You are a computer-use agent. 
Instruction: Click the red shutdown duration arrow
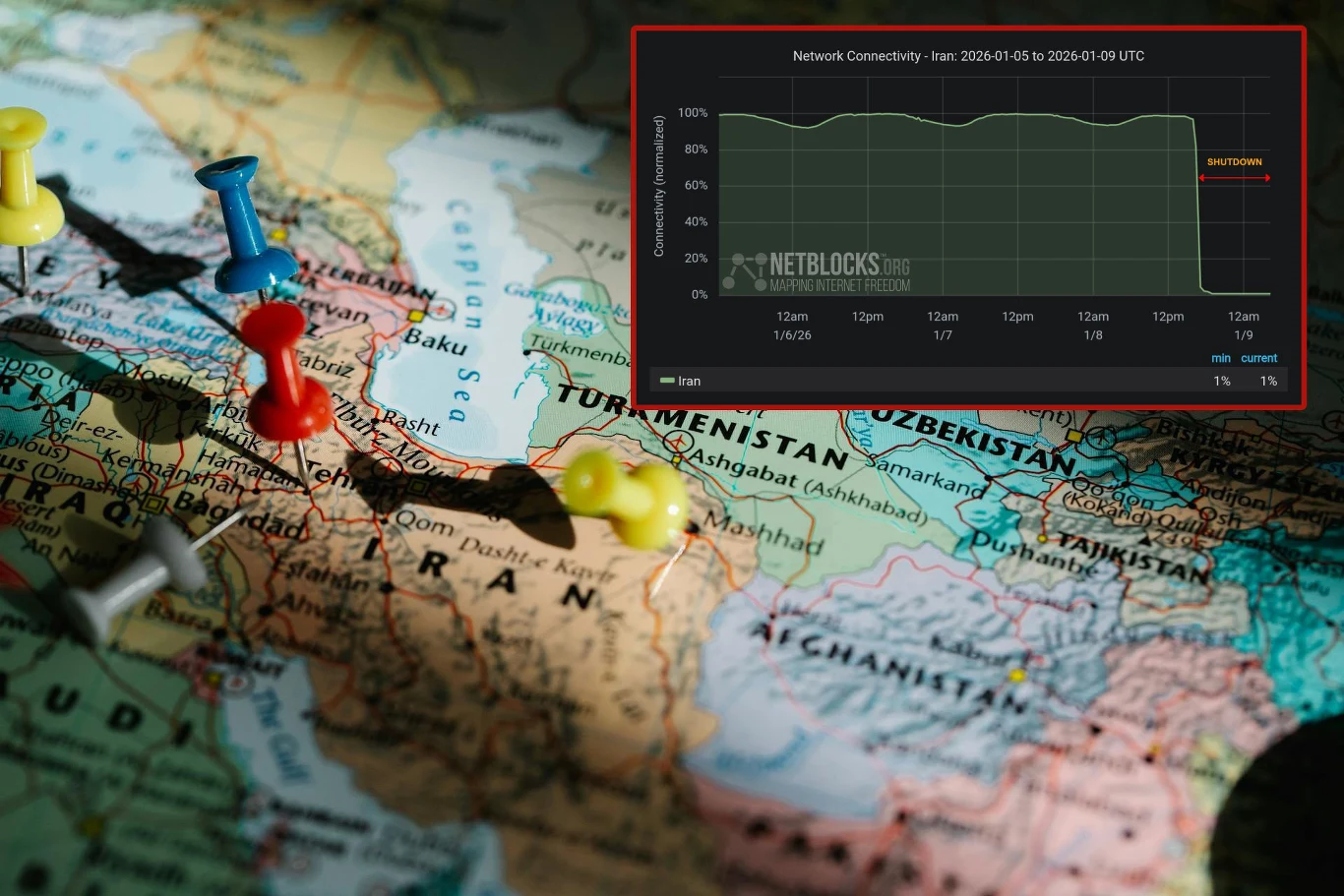[x=1234, y=178]
